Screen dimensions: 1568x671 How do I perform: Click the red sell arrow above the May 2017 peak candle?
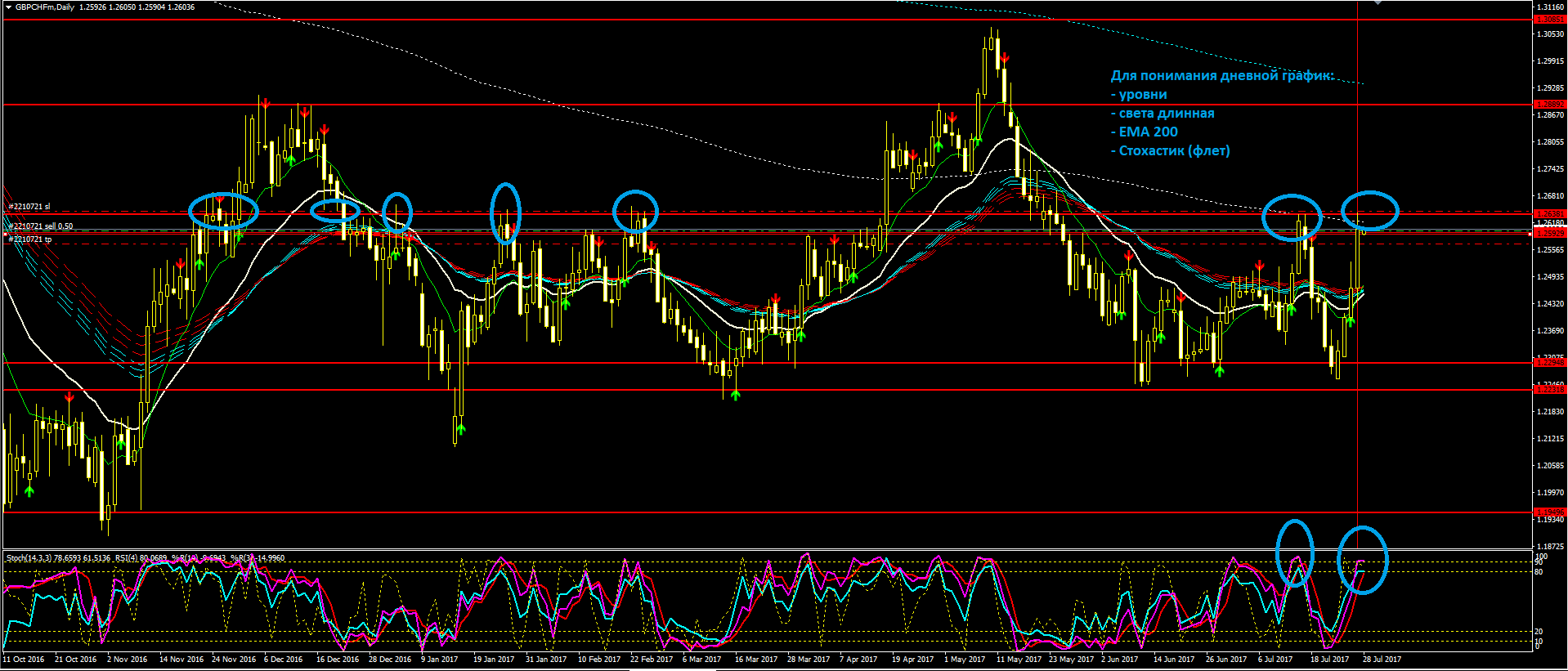(x=1004, y=58)
